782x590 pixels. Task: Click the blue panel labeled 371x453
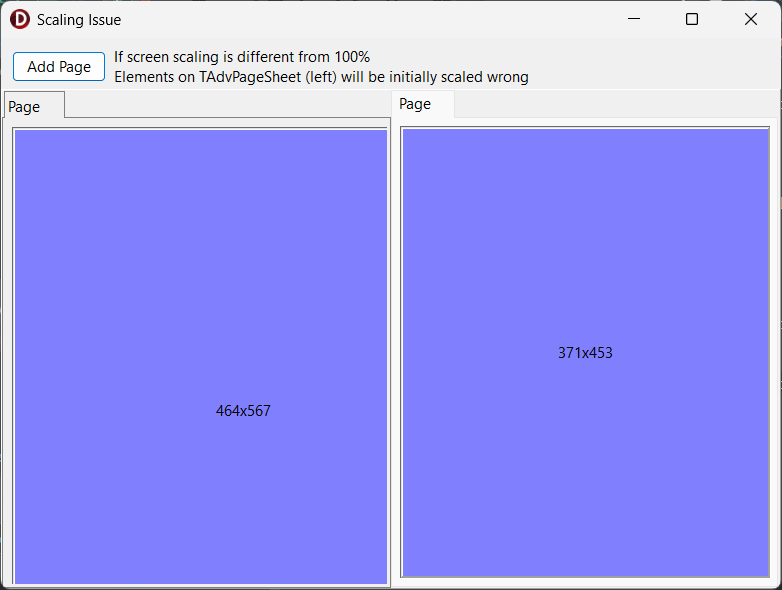click(586, 352)
